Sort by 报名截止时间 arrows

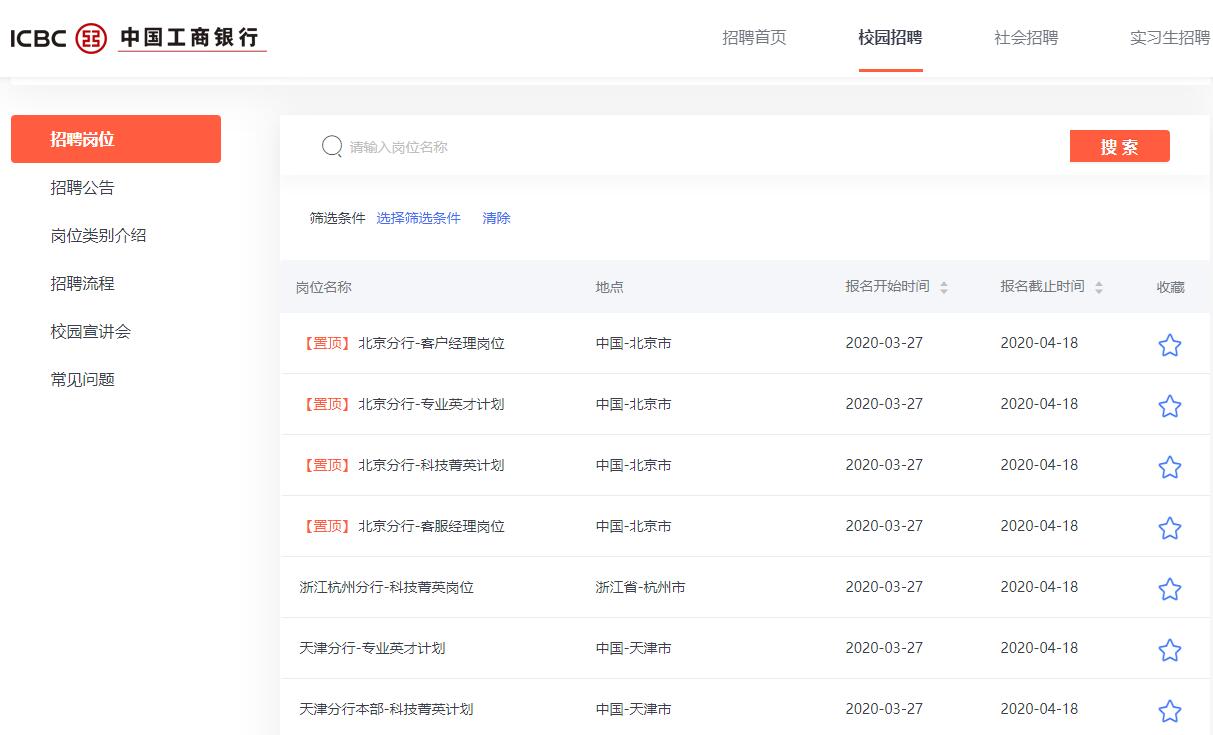click(x=1098, y=287)
